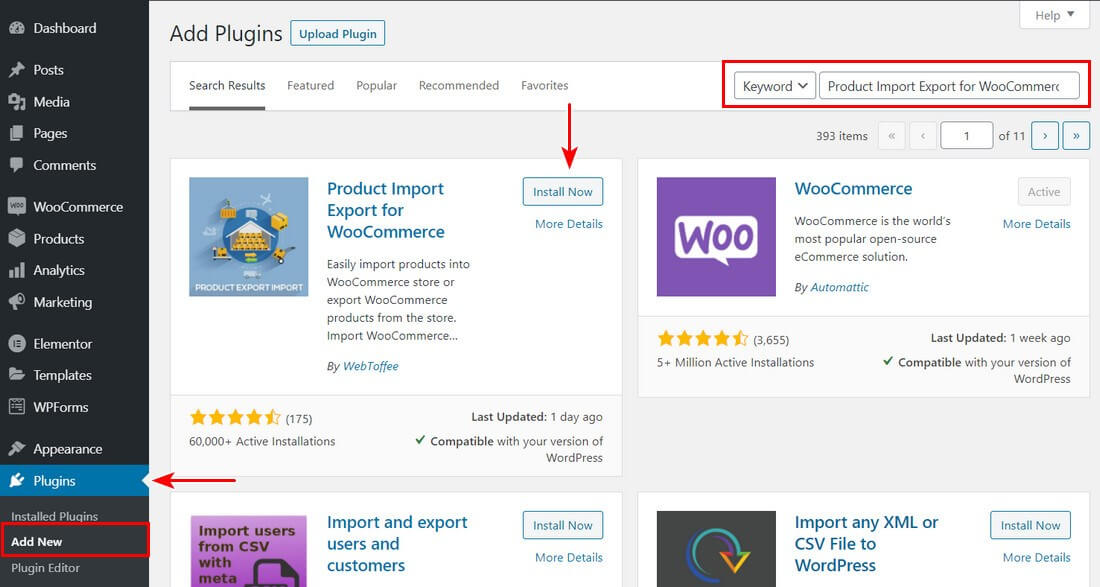Jump to the last results page
The height and width of the screenshot is (587, 1100).
point(1076,136)
